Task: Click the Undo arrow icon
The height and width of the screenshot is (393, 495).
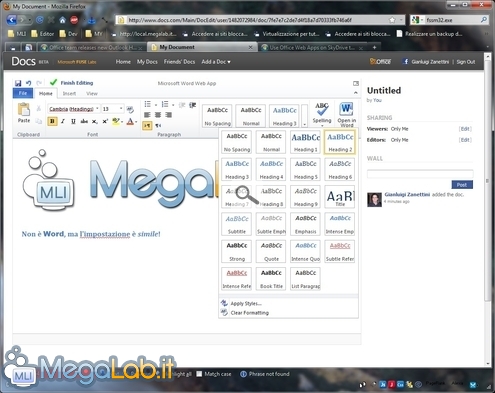Action: 29,83
